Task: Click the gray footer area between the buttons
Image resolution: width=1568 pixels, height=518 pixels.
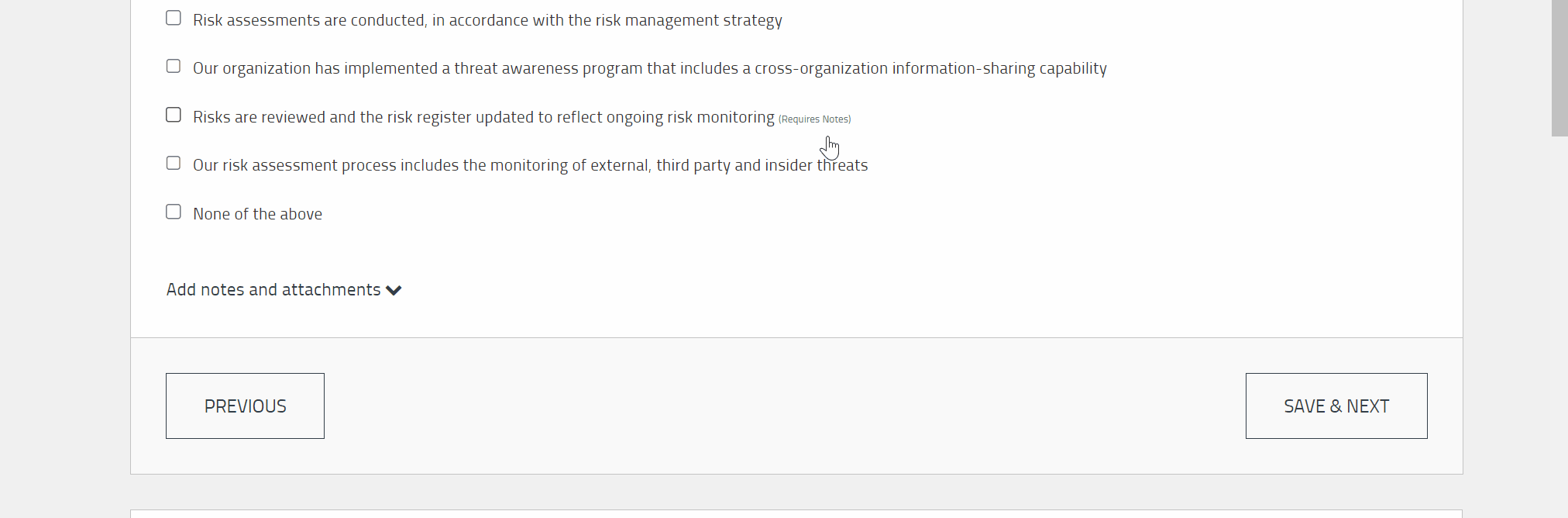Action: point(784,406)
